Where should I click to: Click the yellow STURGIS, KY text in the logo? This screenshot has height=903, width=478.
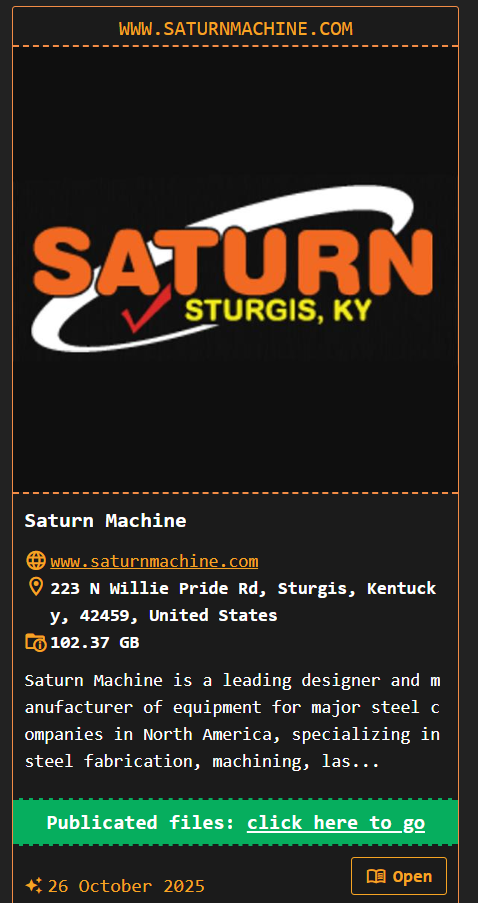[278, 310]
